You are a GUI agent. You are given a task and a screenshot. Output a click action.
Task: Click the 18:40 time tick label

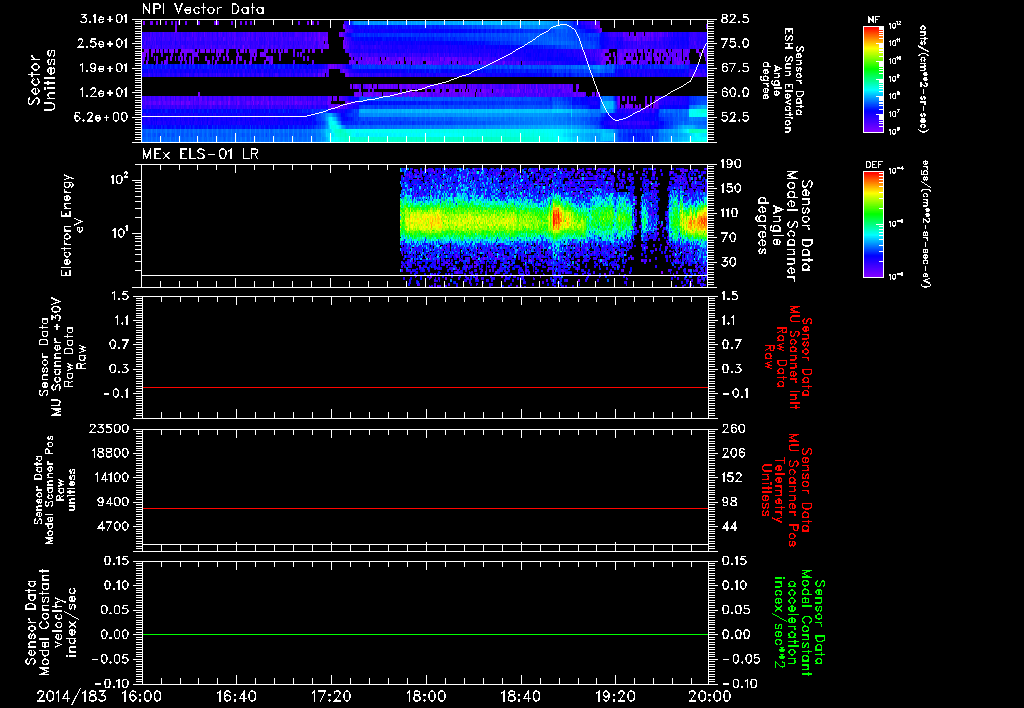[520, 696]
